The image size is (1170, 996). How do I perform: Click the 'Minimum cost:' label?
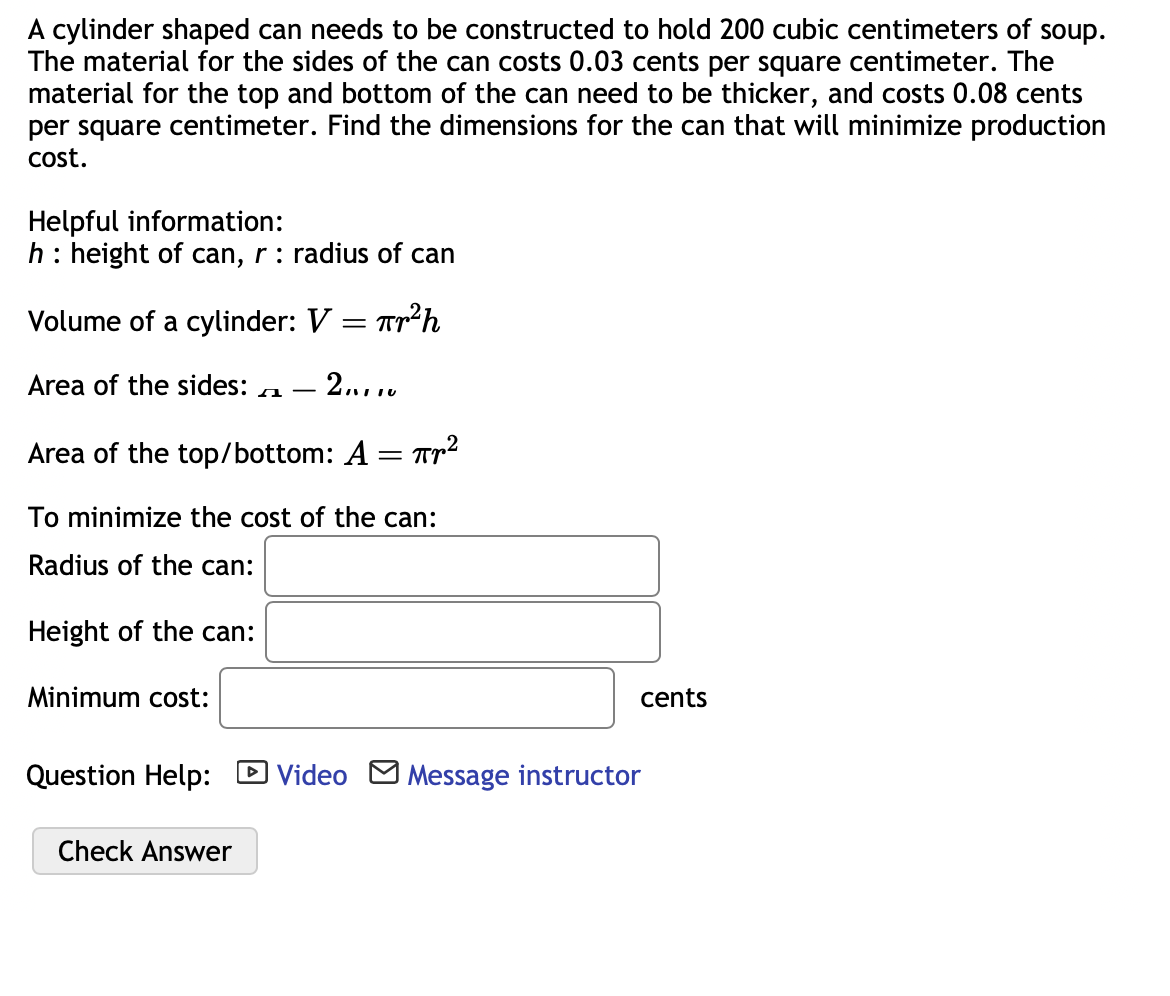click(119, 698)
